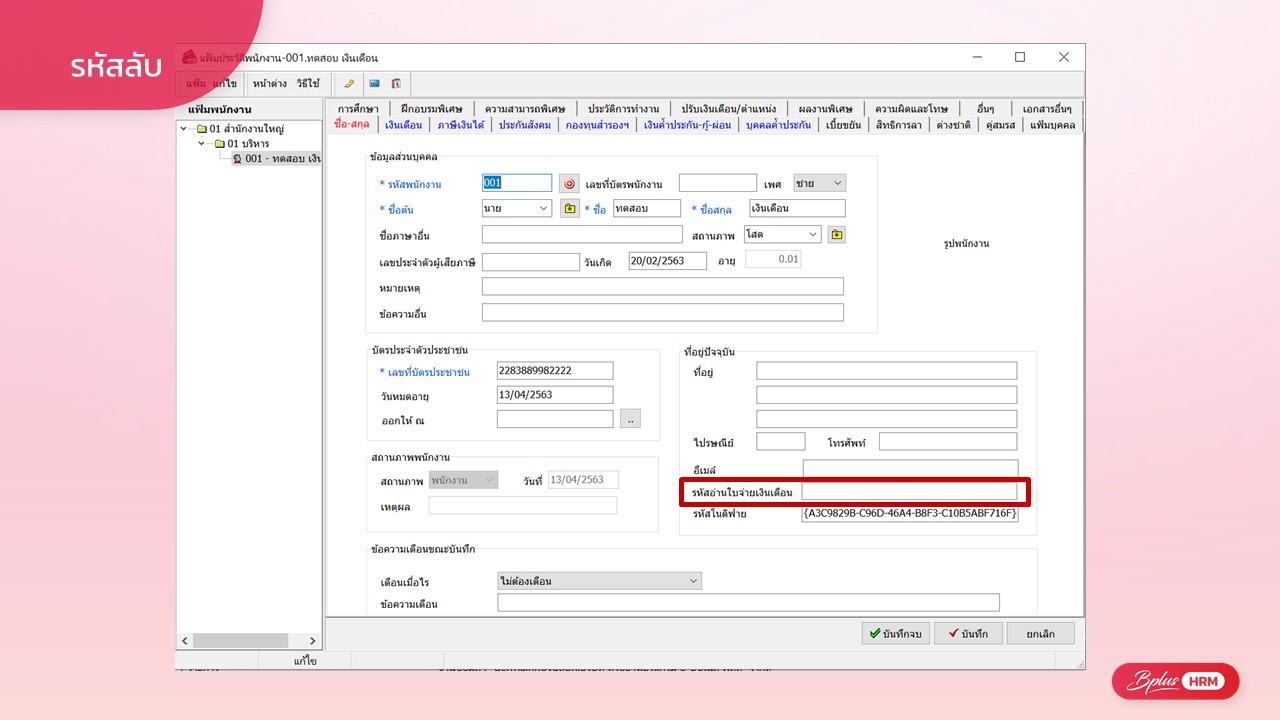The height and width of the screenshot is (720, 1280).
Task: Switch to the ภาษีเงินได้ tab
Action: click(x=461, y=125)
